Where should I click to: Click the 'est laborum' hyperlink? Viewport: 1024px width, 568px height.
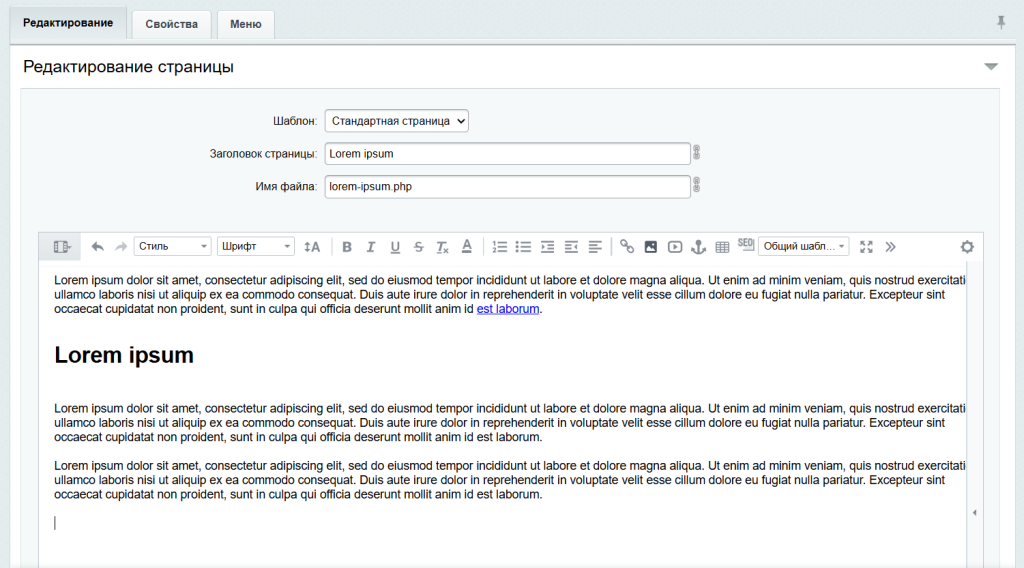(508, 309)
